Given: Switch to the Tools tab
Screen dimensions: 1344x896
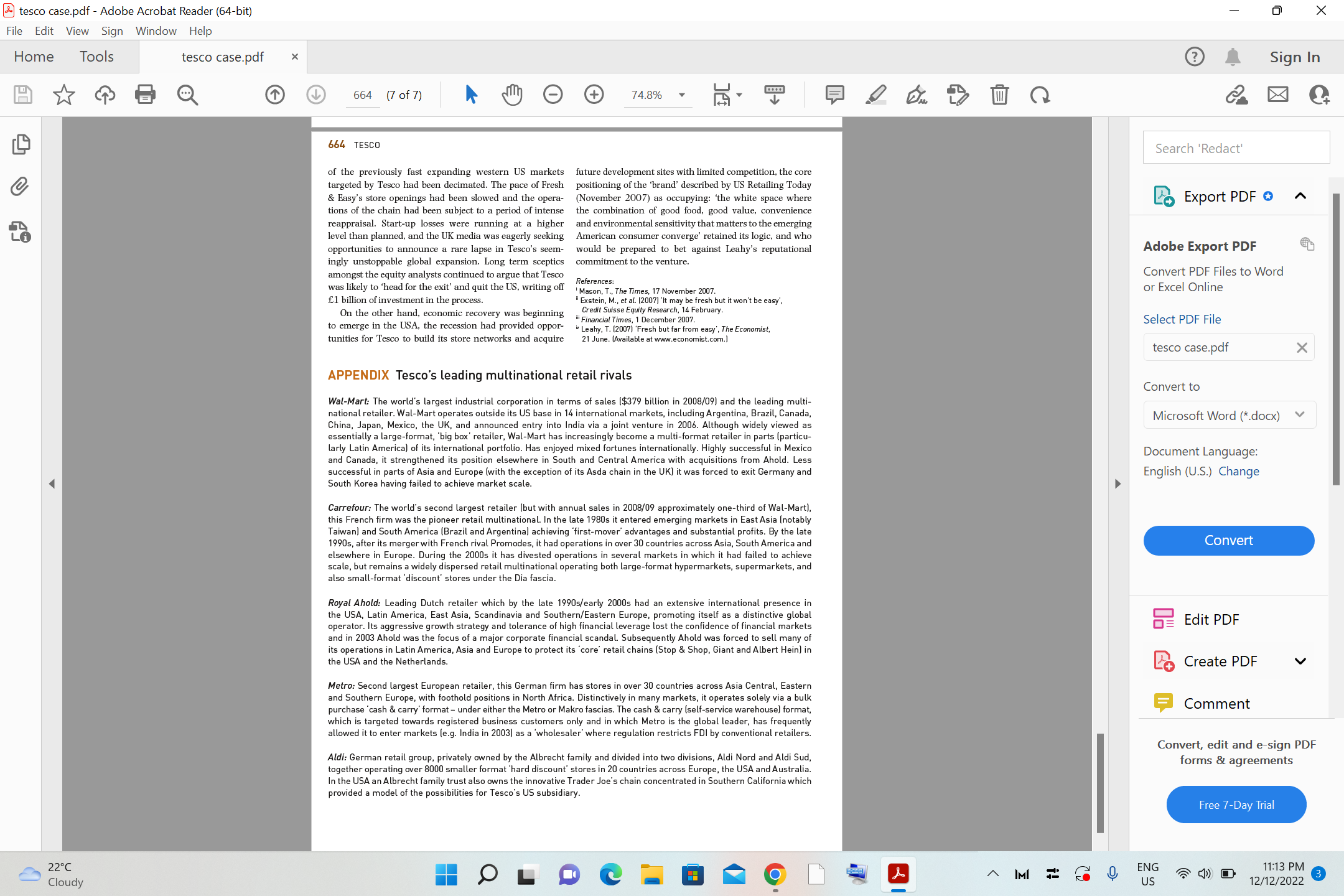Looking at the screenshot, I should click(96, 57).
